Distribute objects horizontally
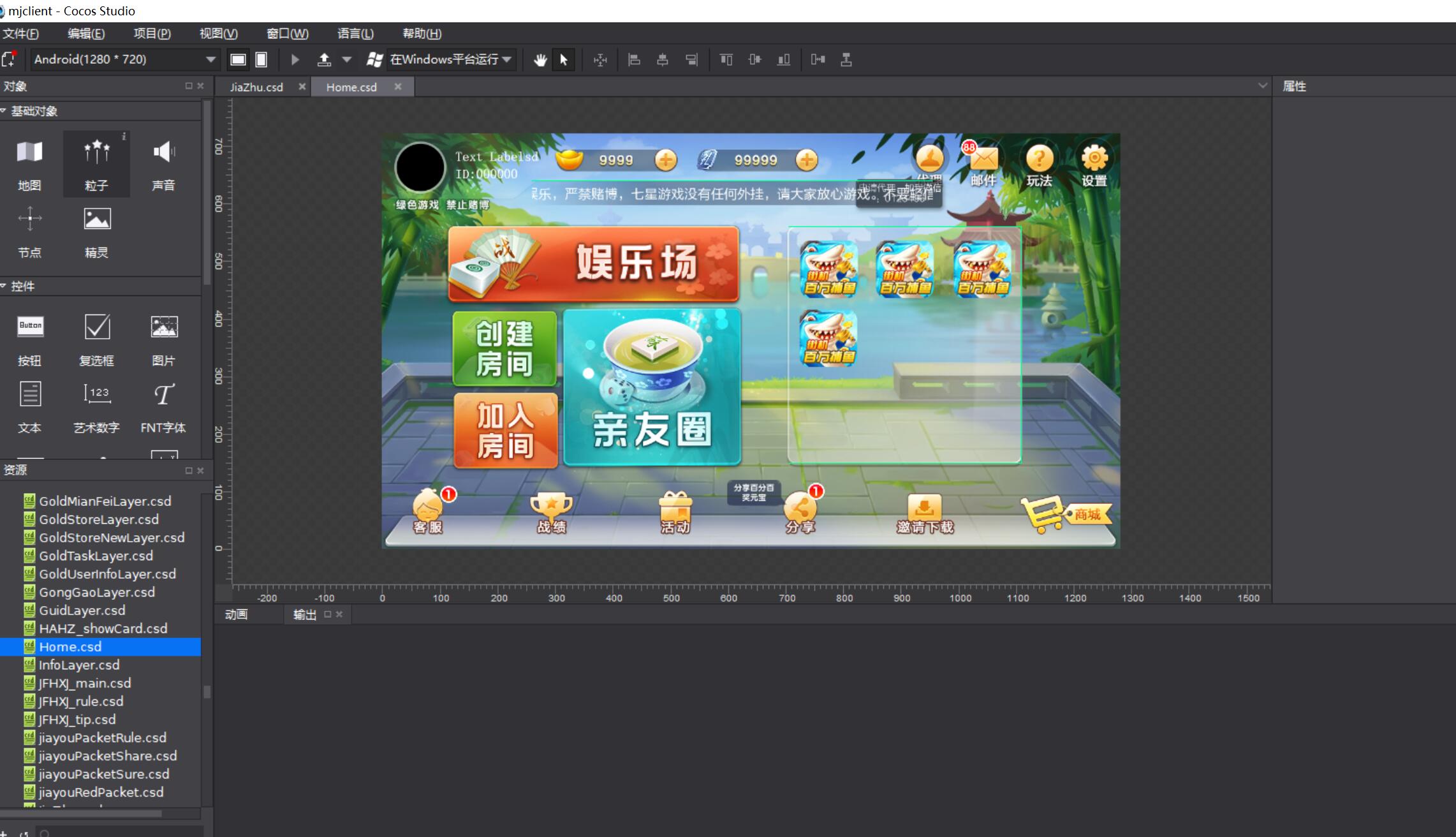The height and width of the screenshot is (837, 1456). (x=818, y=59)
